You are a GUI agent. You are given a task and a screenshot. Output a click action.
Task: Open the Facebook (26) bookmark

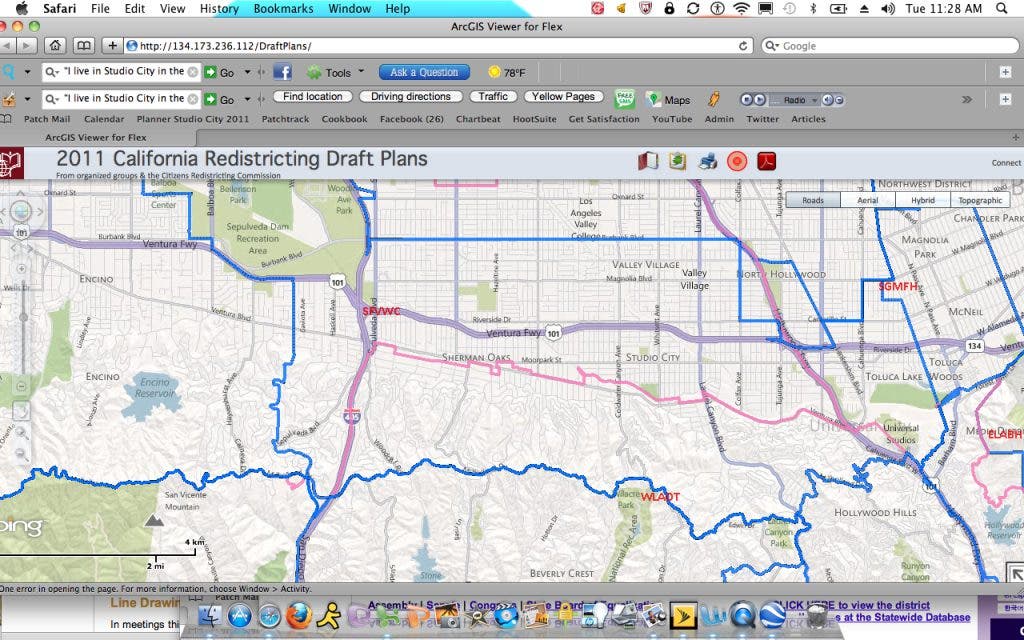click(x=411, y=119)
